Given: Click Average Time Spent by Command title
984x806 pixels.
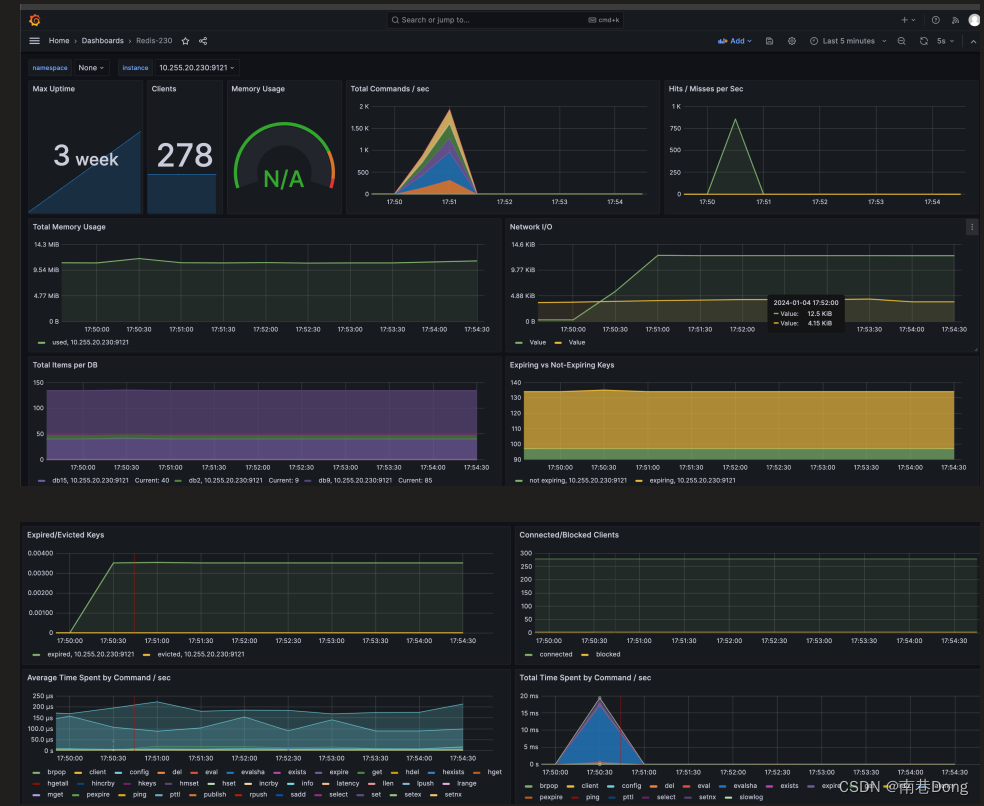Looking at the screenshot, I should pyautogui.click(x=99, y=678).
